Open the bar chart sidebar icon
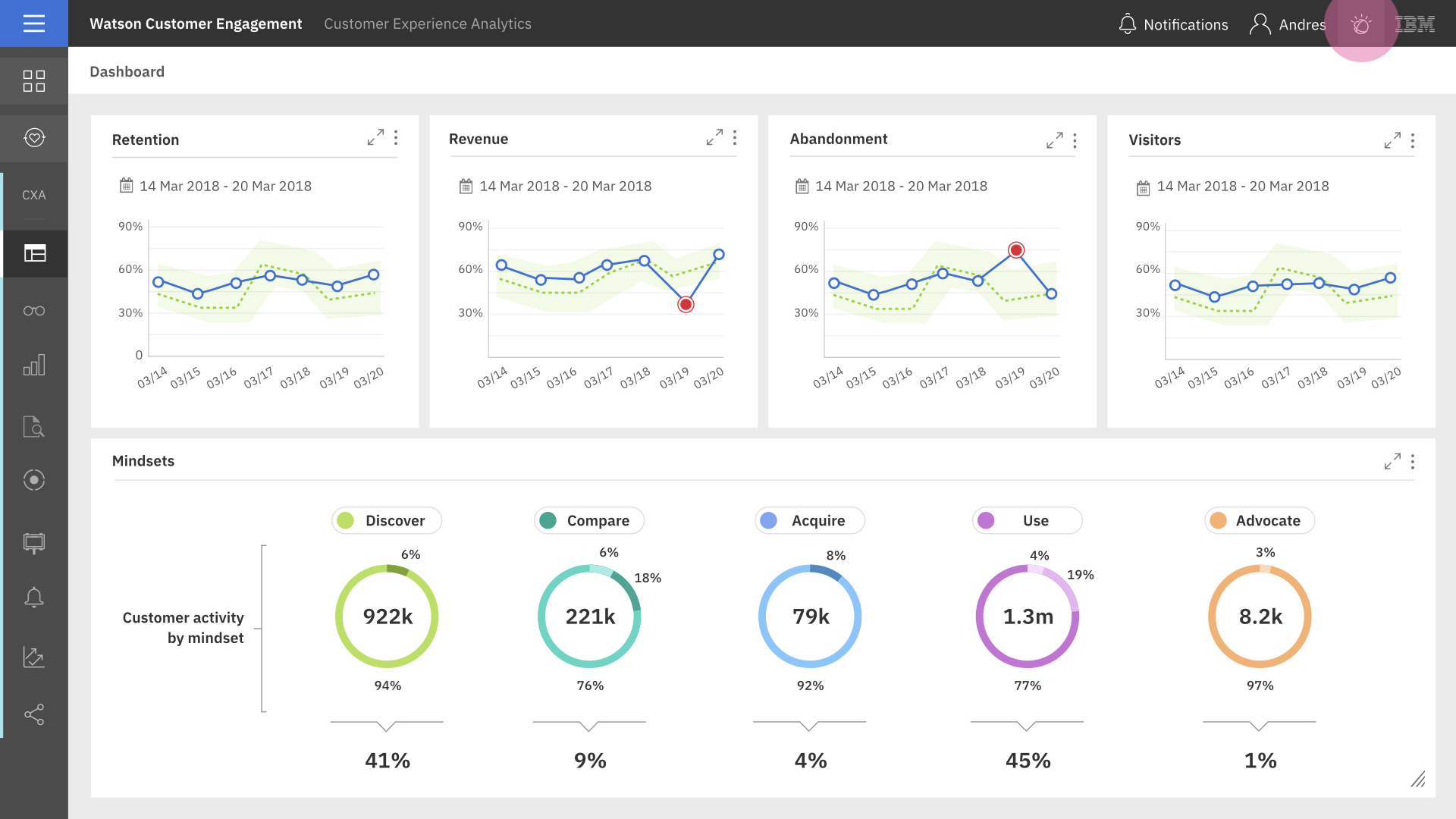The width and height of the screenshot is (1456, 819). 34,365
